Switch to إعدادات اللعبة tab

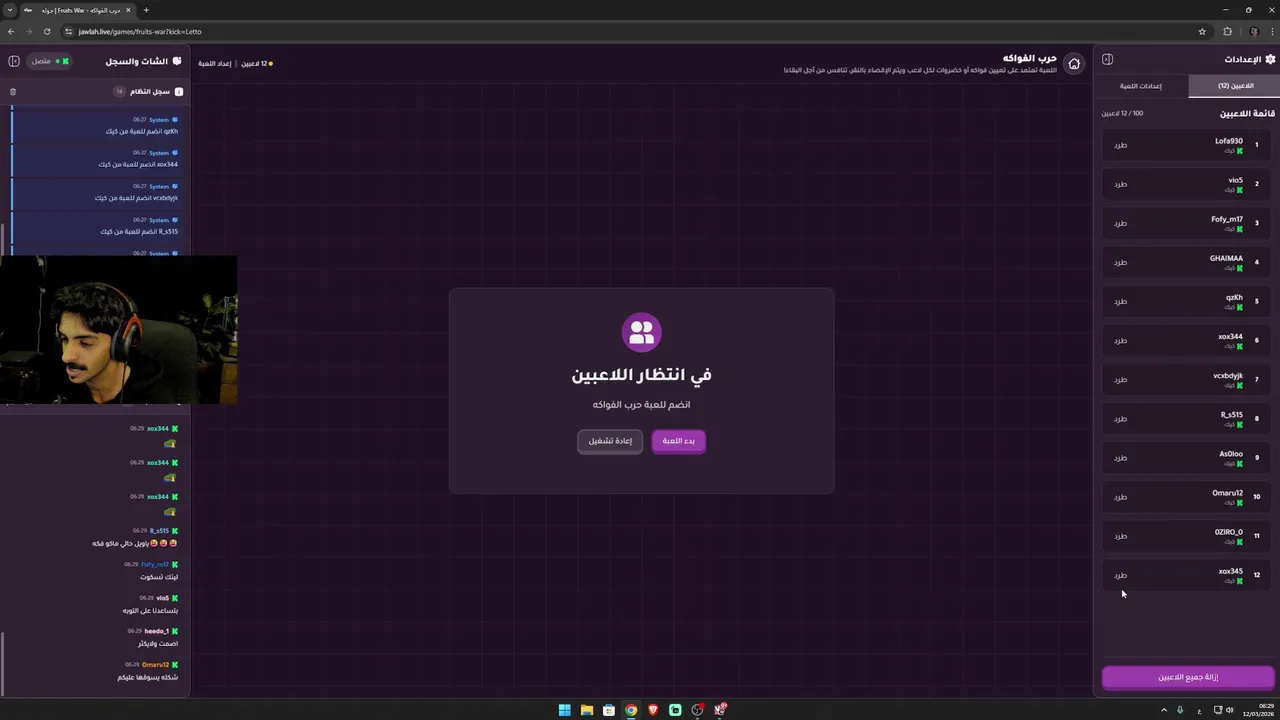click(1141, 86)
